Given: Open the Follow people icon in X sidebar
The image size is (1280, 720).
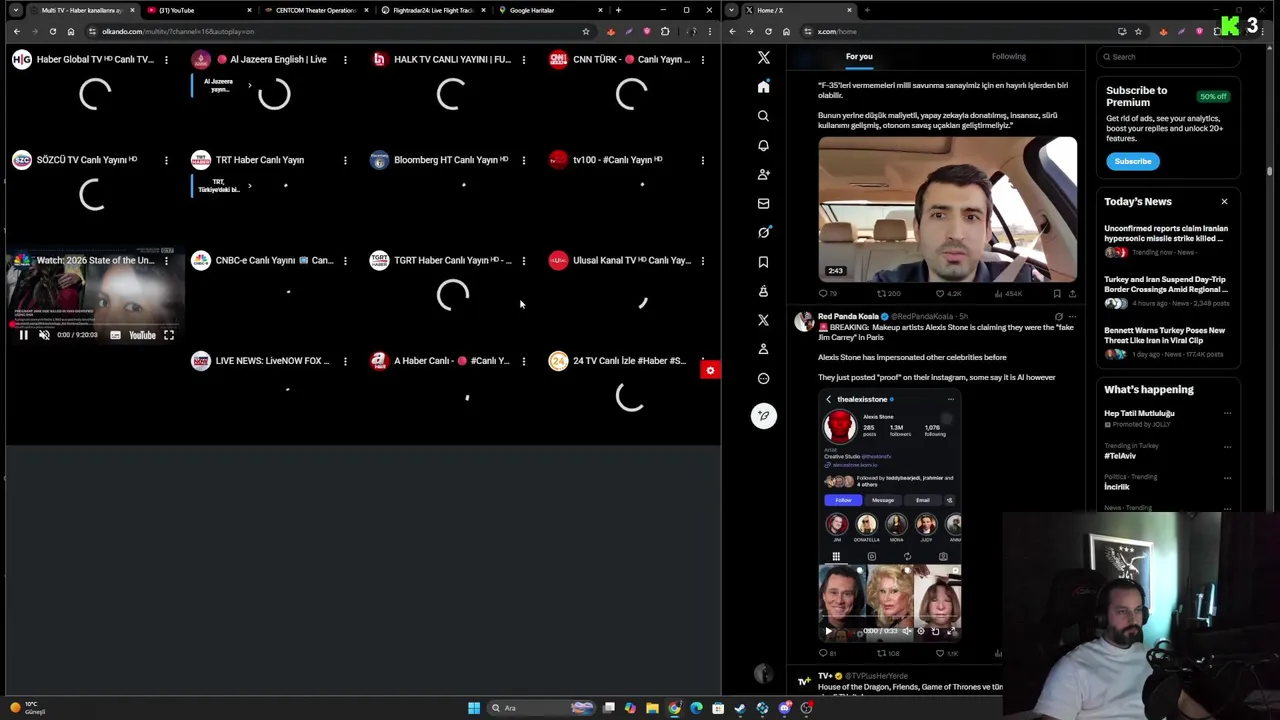Looking at the screenshot, I should click(x=763, y=174).
